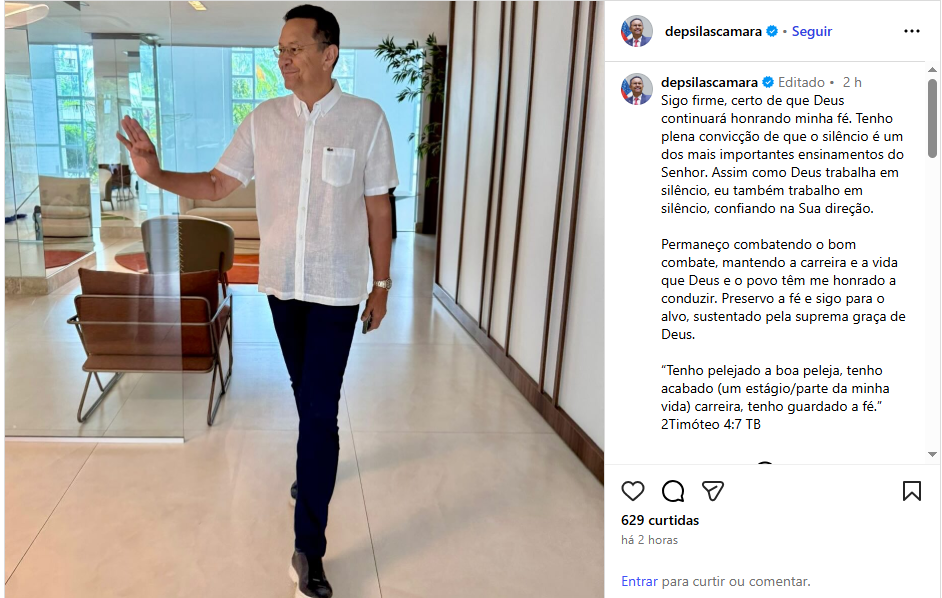Save post with bookmark icon
This screenshot has width=942, height=598.
(x=911, y=491)
